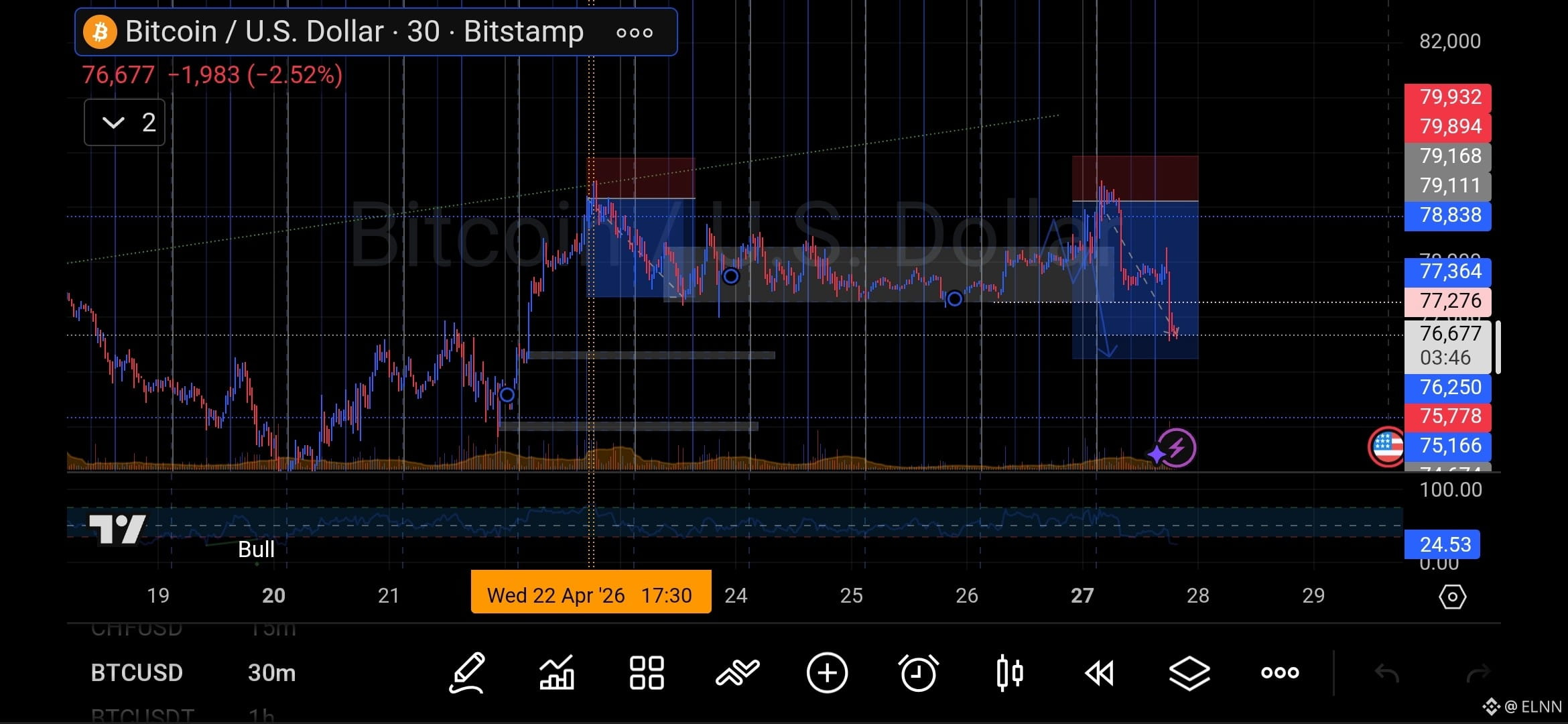Tap the circled plus add icon
The image size is (1568, 724).
(827, 672)
